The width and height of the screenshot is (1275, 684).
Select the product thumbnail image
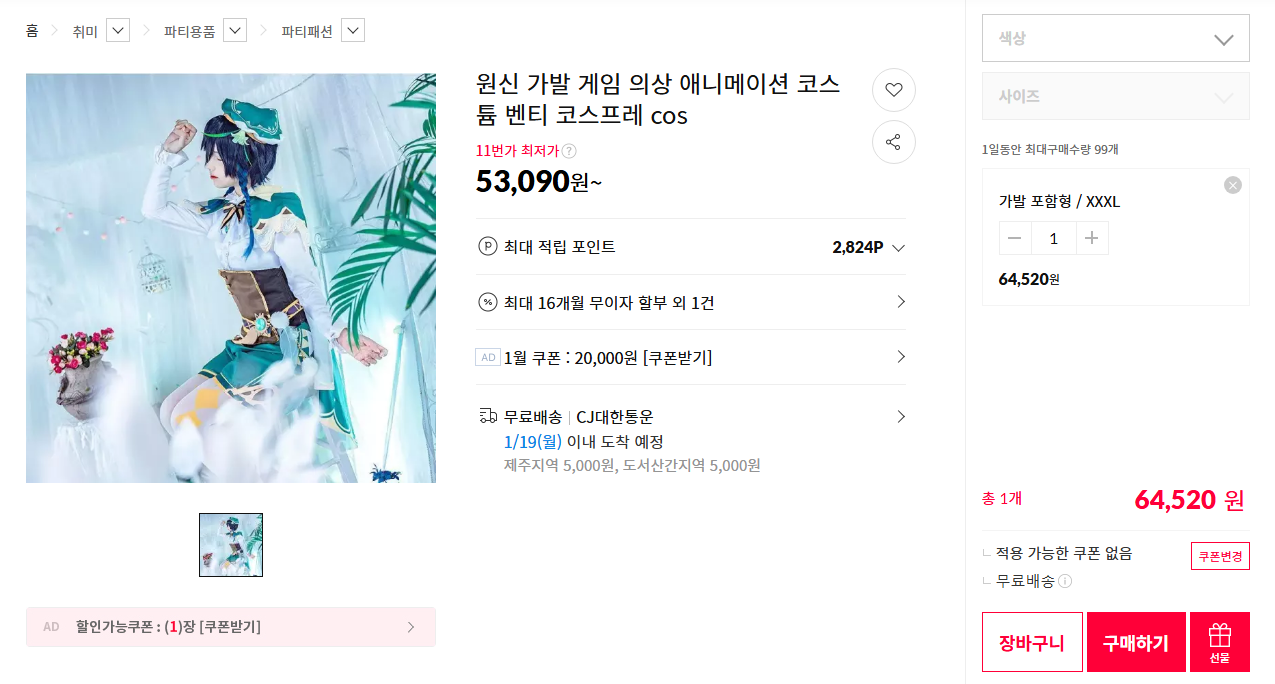(x=231, y=545)
